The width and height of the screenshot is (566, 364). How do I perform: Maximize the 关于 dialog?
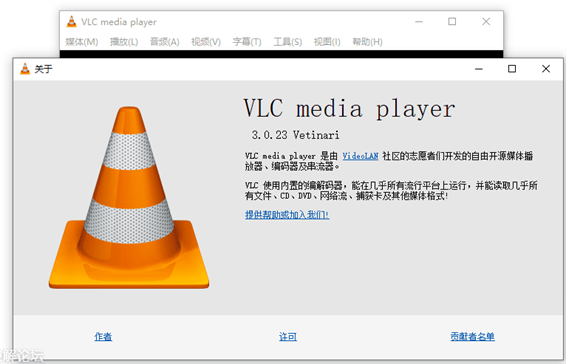(512, 69)
